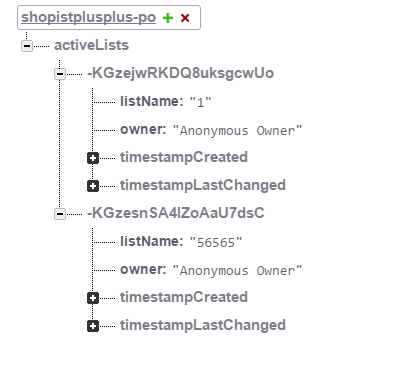Edit the listName value "56565"

[216, 242]
